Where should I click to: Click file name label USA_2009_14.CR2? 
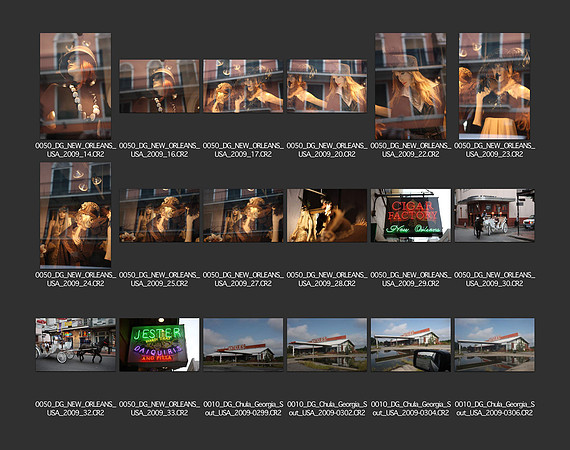(76, 150)
